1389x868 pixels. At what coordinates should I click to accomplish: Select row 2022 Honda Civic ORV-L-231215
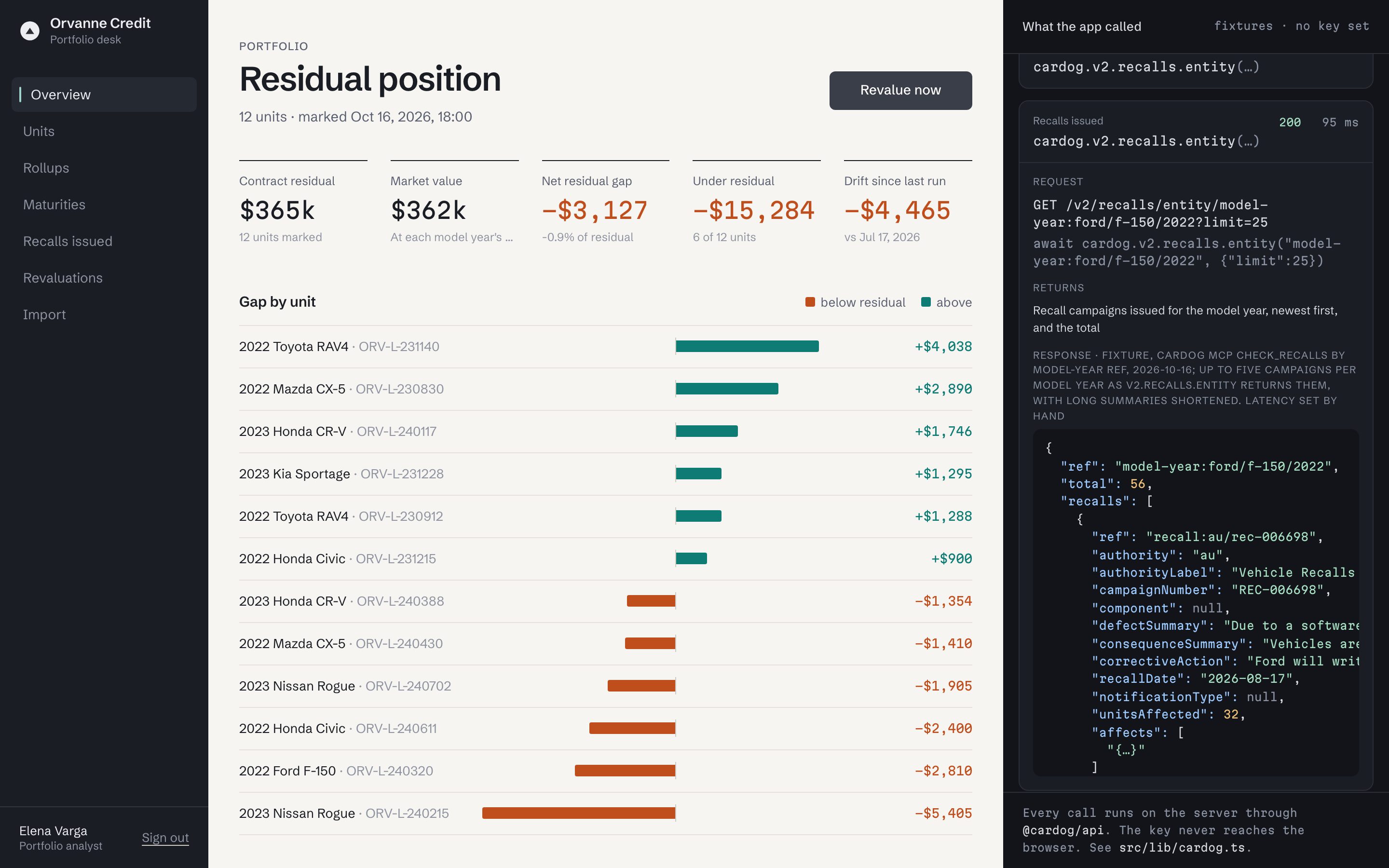(606, 559)
